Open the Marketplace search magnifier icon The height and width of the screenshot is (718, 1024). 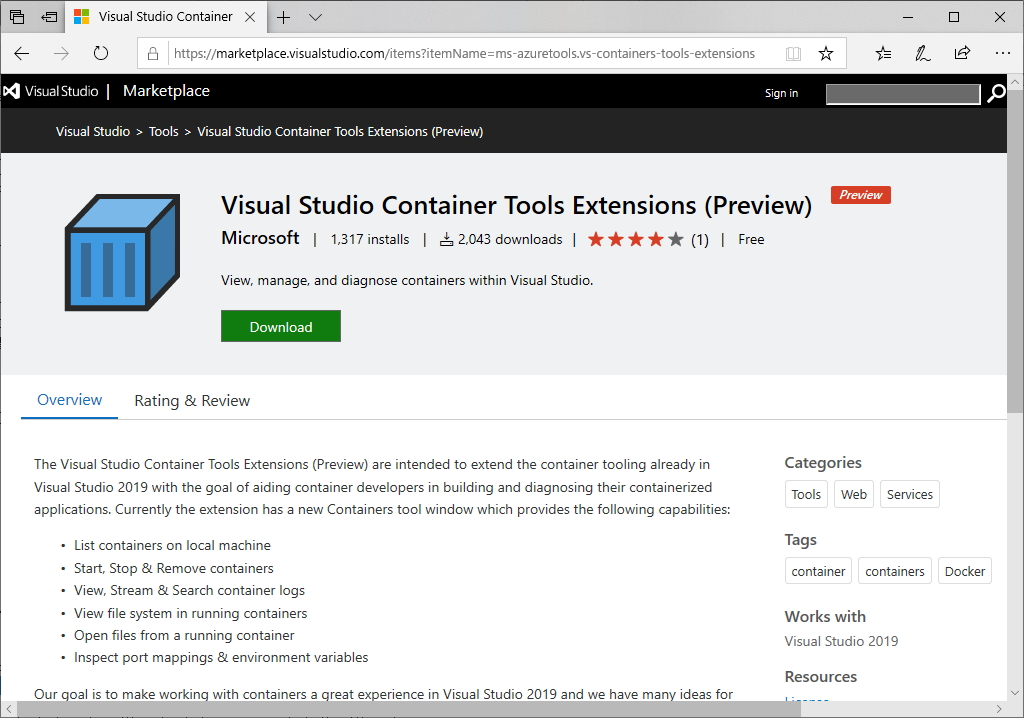coord(996,92)
